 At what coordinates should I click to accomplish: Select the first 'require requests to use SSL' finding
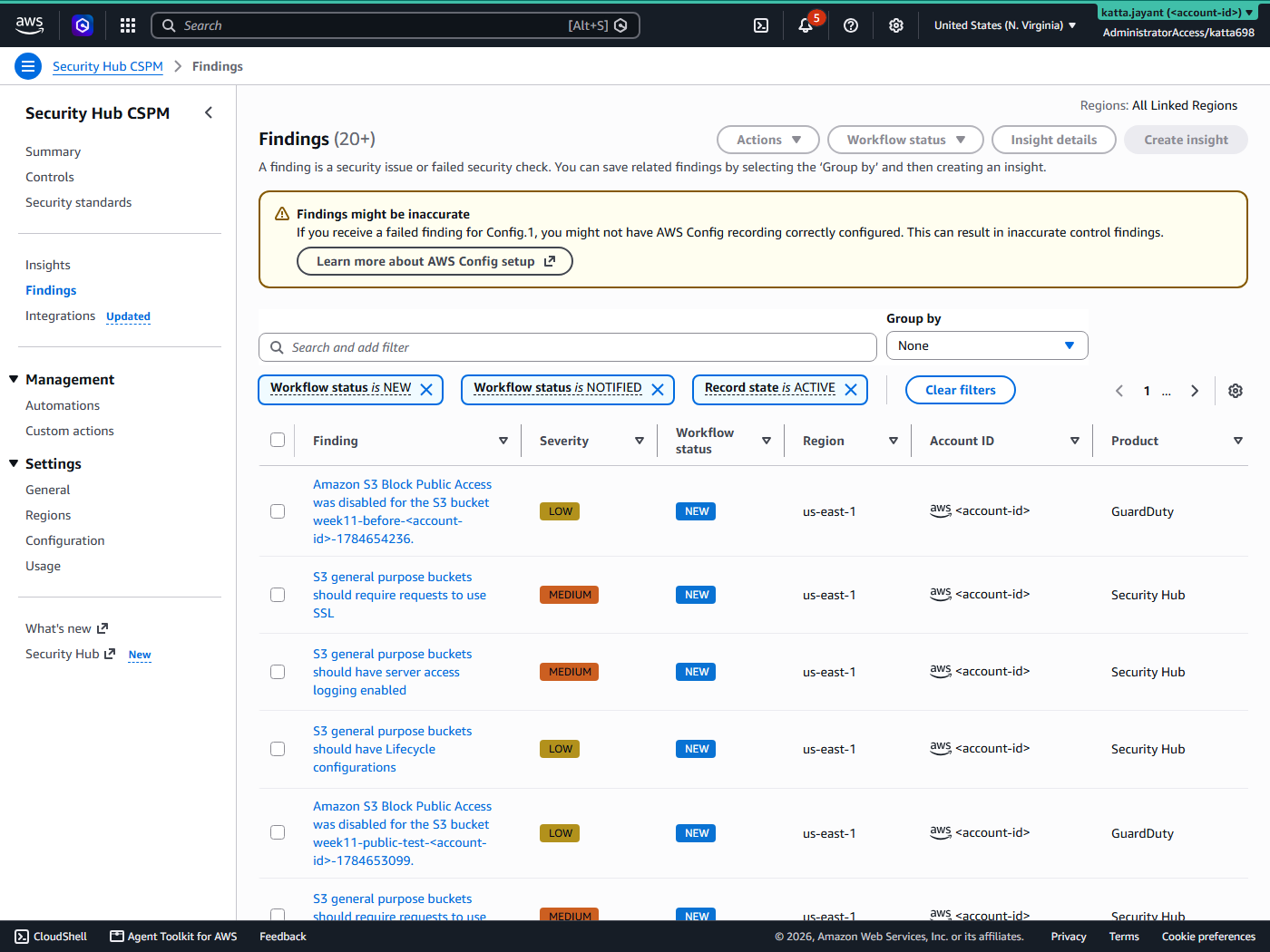278,595
